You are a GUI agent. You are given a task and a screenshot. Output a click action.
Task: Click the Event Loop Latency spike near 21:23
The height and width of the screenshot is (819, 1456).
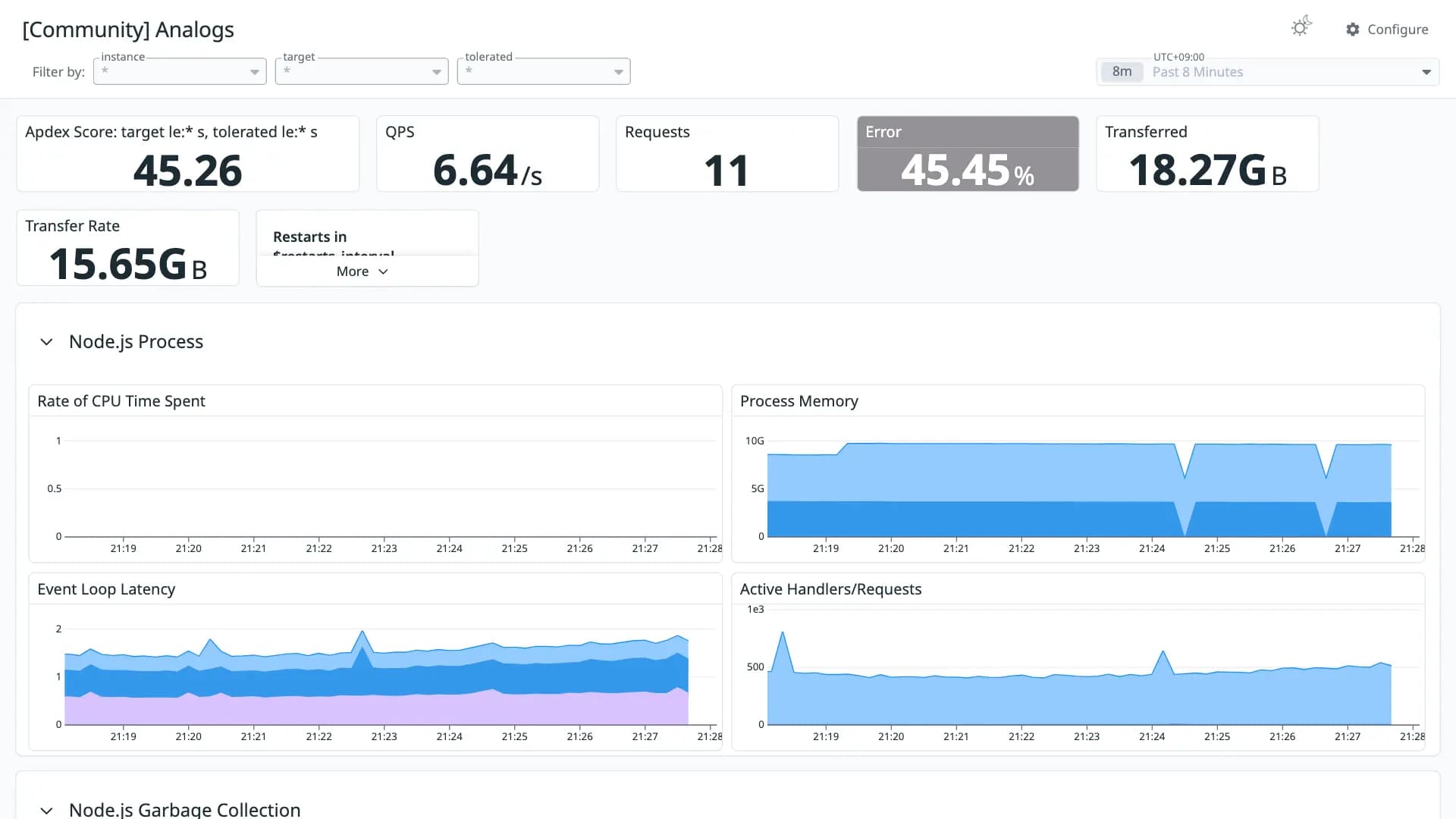[x=362, y=632]
